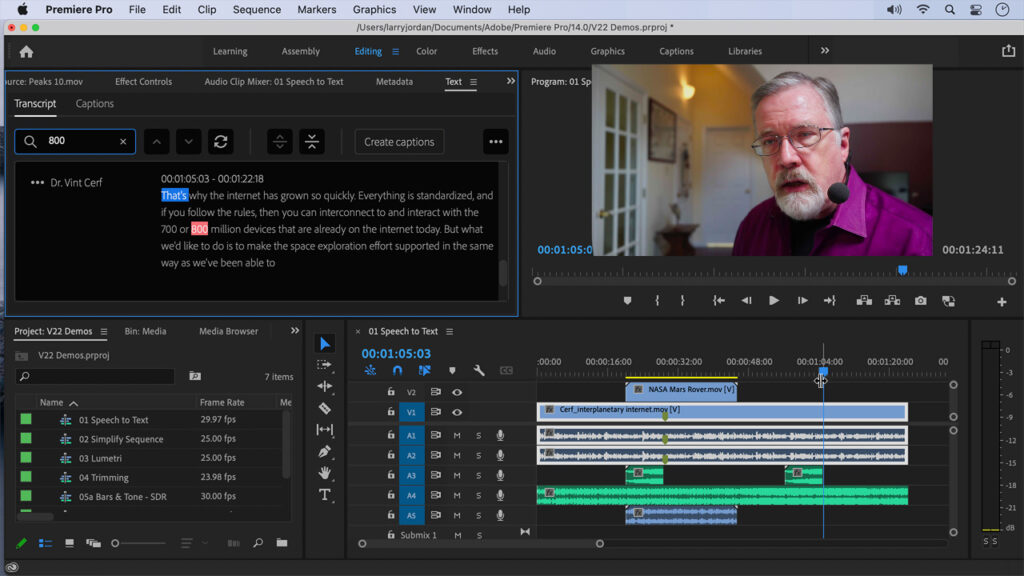The image size is (1024, 576).
Task: Open the Sequence menu
Action: click(x=257, y=9)
